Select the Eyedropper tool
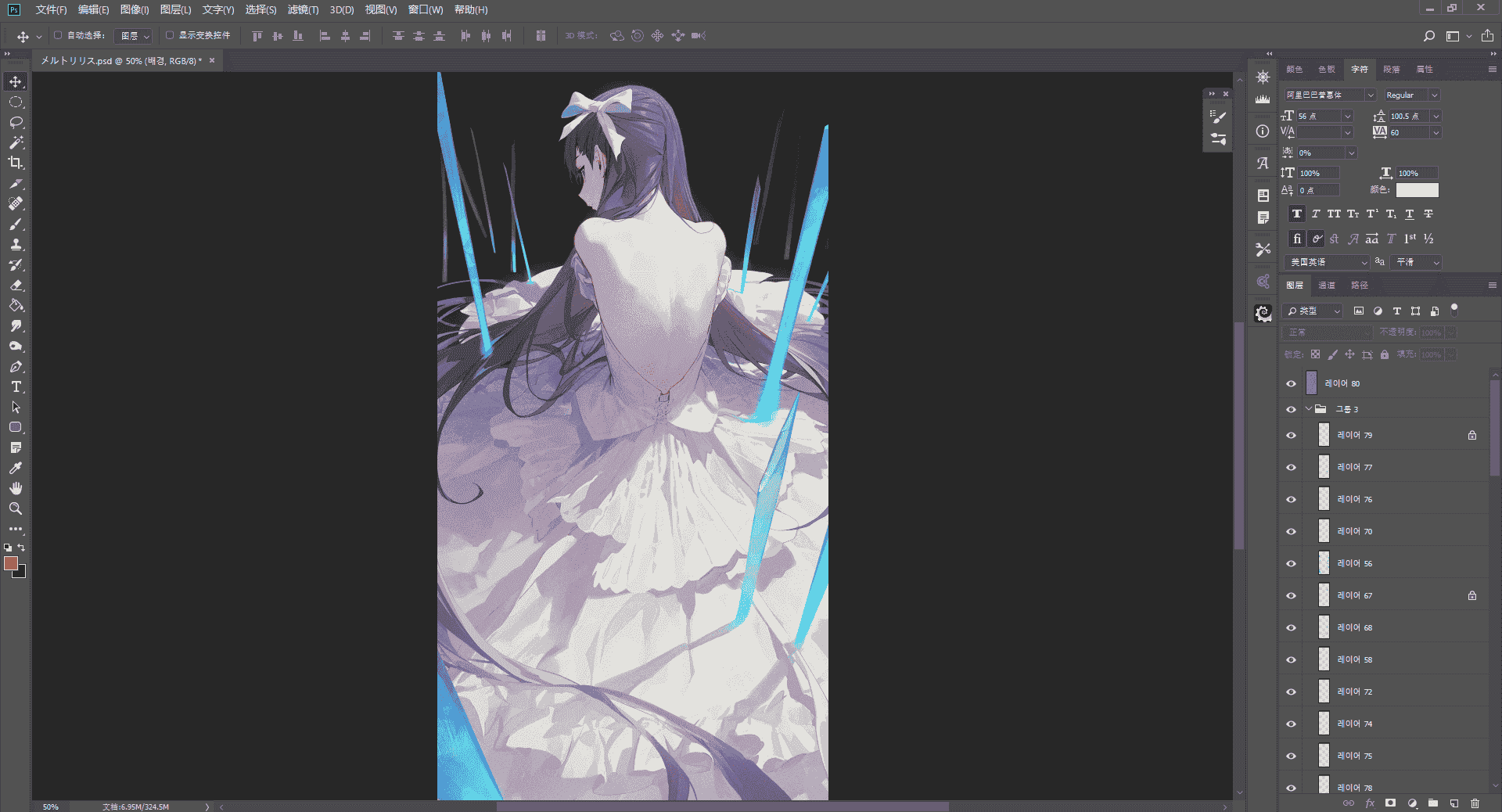 (x=16, y=468)
